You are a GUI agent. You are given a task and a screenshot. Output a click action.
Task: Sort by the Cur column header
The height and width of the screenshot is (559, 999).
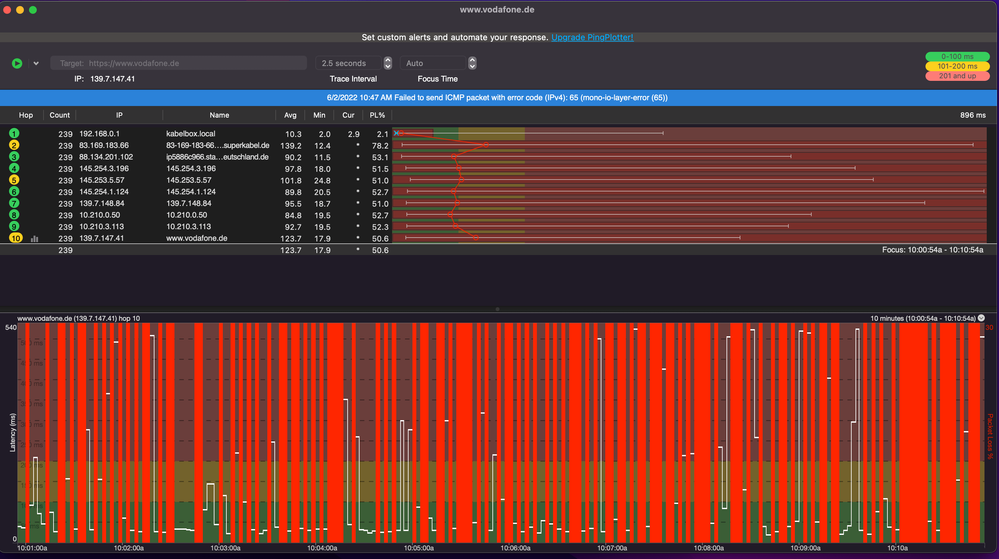348,115
